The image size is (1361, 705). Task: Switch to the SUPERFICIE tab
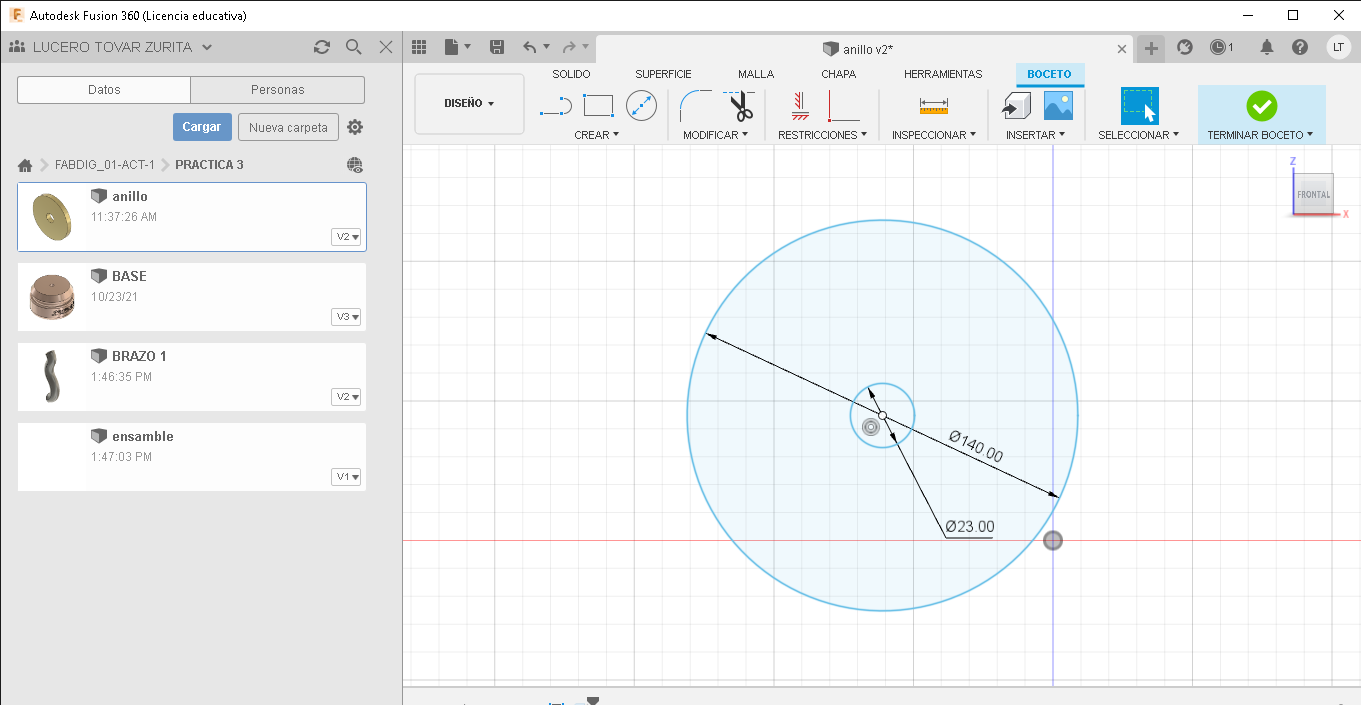[663, 74]
